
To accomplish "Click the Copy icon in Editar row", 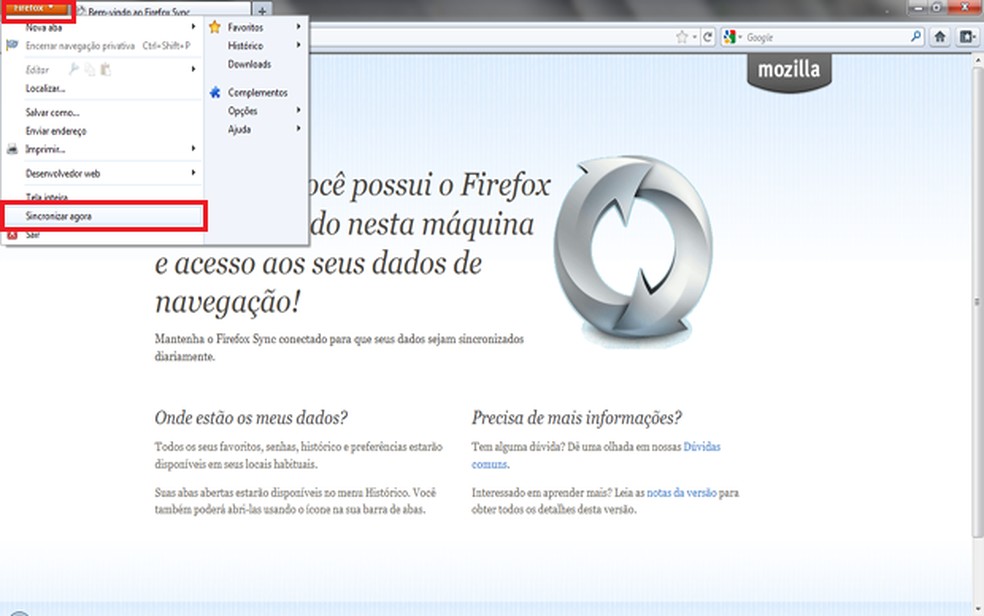I will [90, 69].
